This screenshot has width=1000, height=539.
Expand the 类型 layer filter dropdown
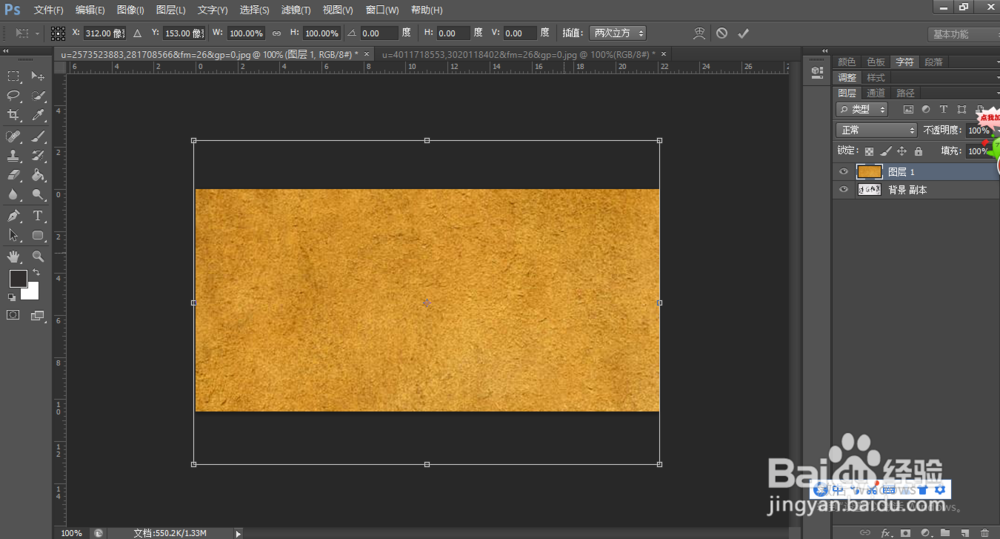(862, 109)
